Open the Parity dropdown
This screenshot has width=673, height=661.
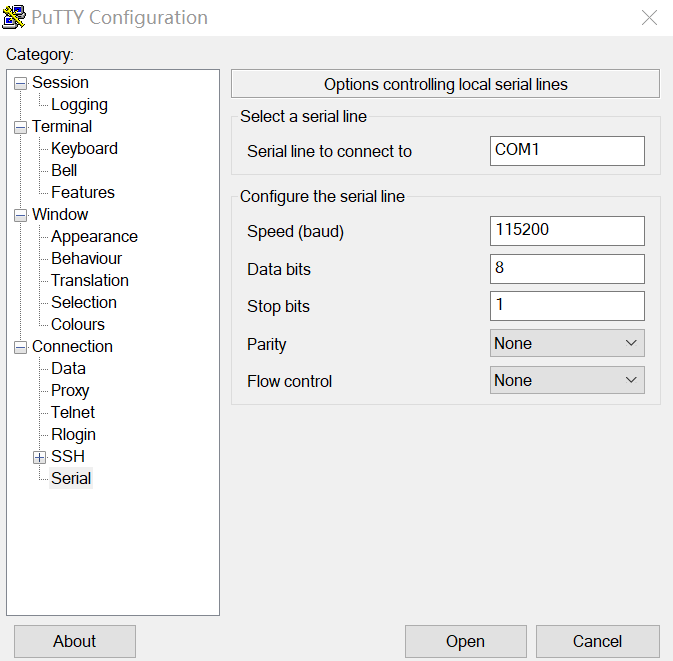[x=567, y=343]
